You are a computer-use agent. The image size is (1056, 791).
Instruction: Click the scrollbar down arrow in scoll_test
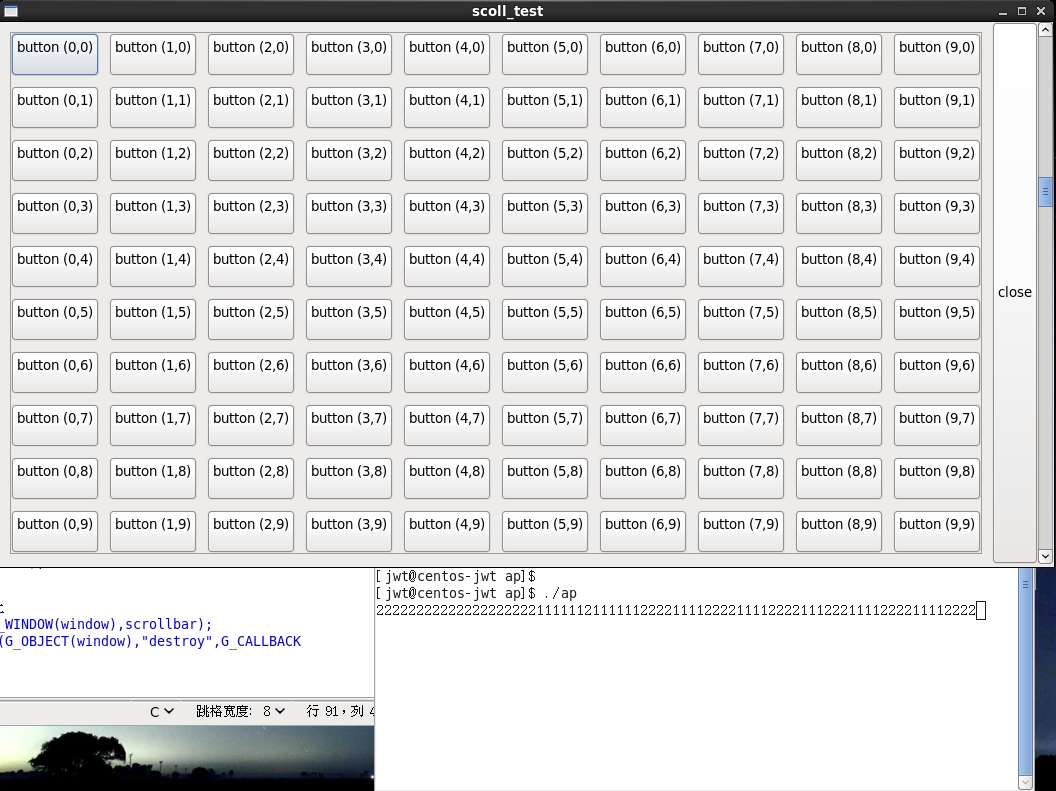[1045, 556]
